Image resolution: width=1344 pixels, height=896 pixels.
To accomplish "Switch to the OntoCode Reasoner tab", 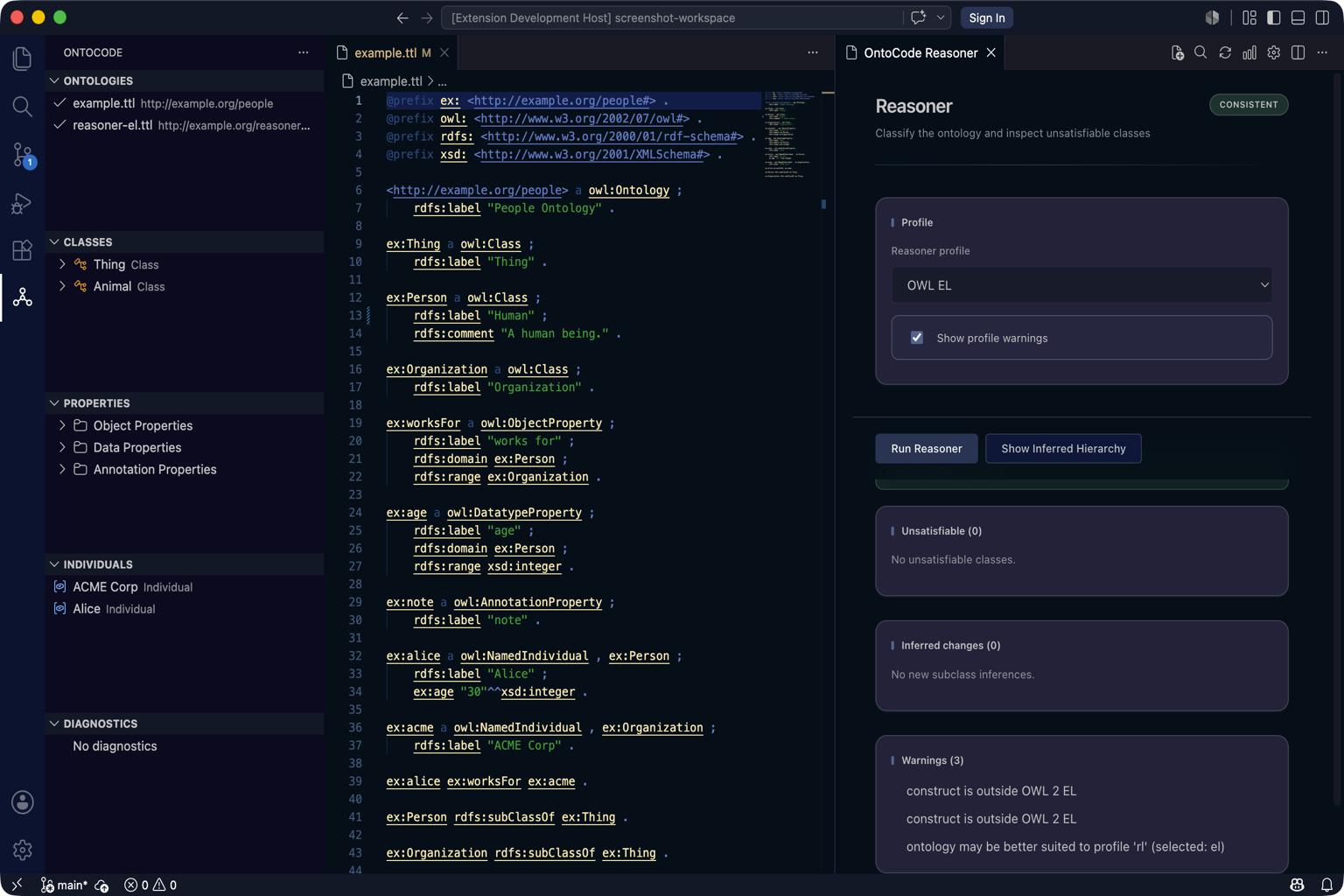I will pos(920,53).
